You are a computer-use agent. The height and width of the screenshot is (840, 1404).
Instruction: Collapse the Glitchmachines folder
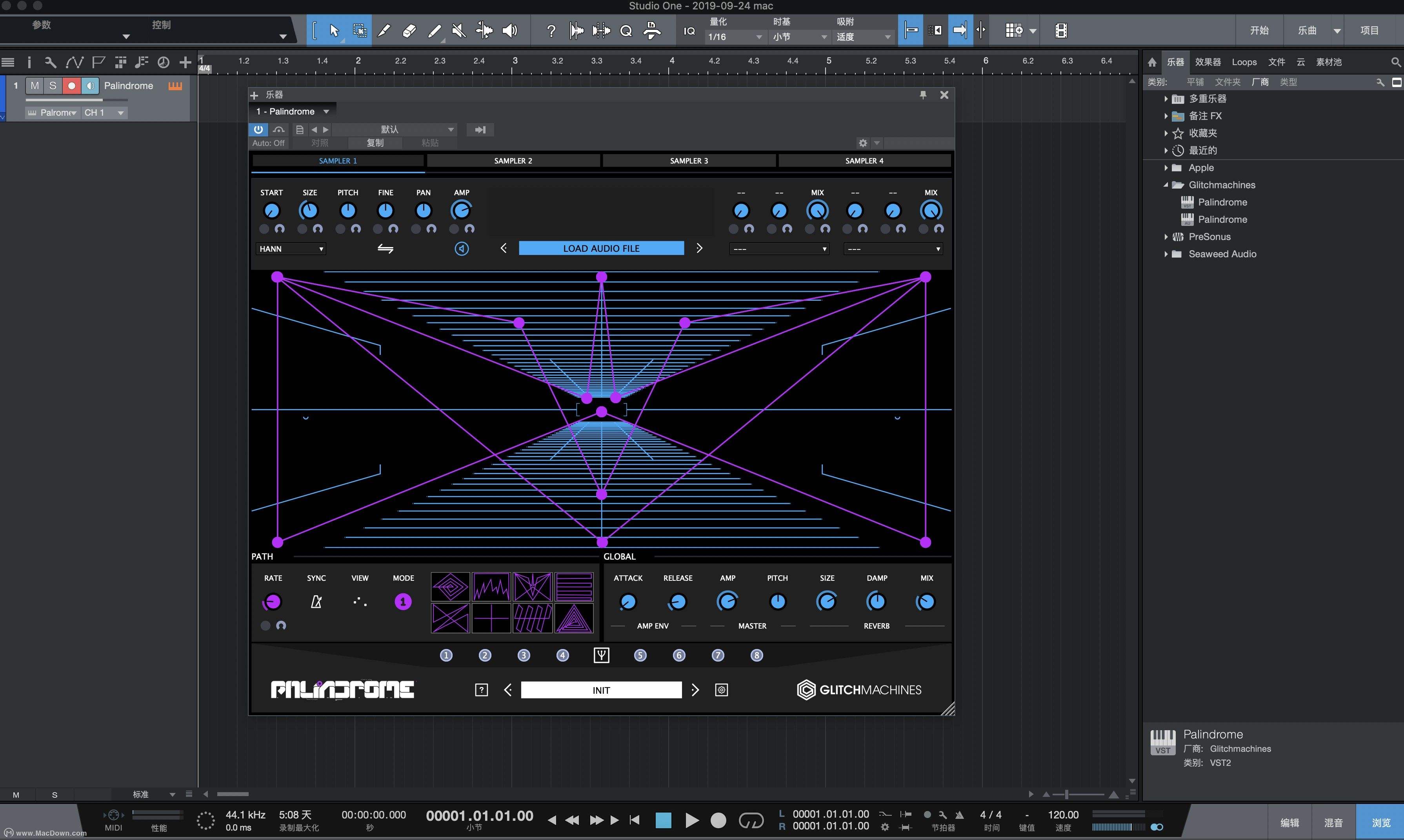1166,185
